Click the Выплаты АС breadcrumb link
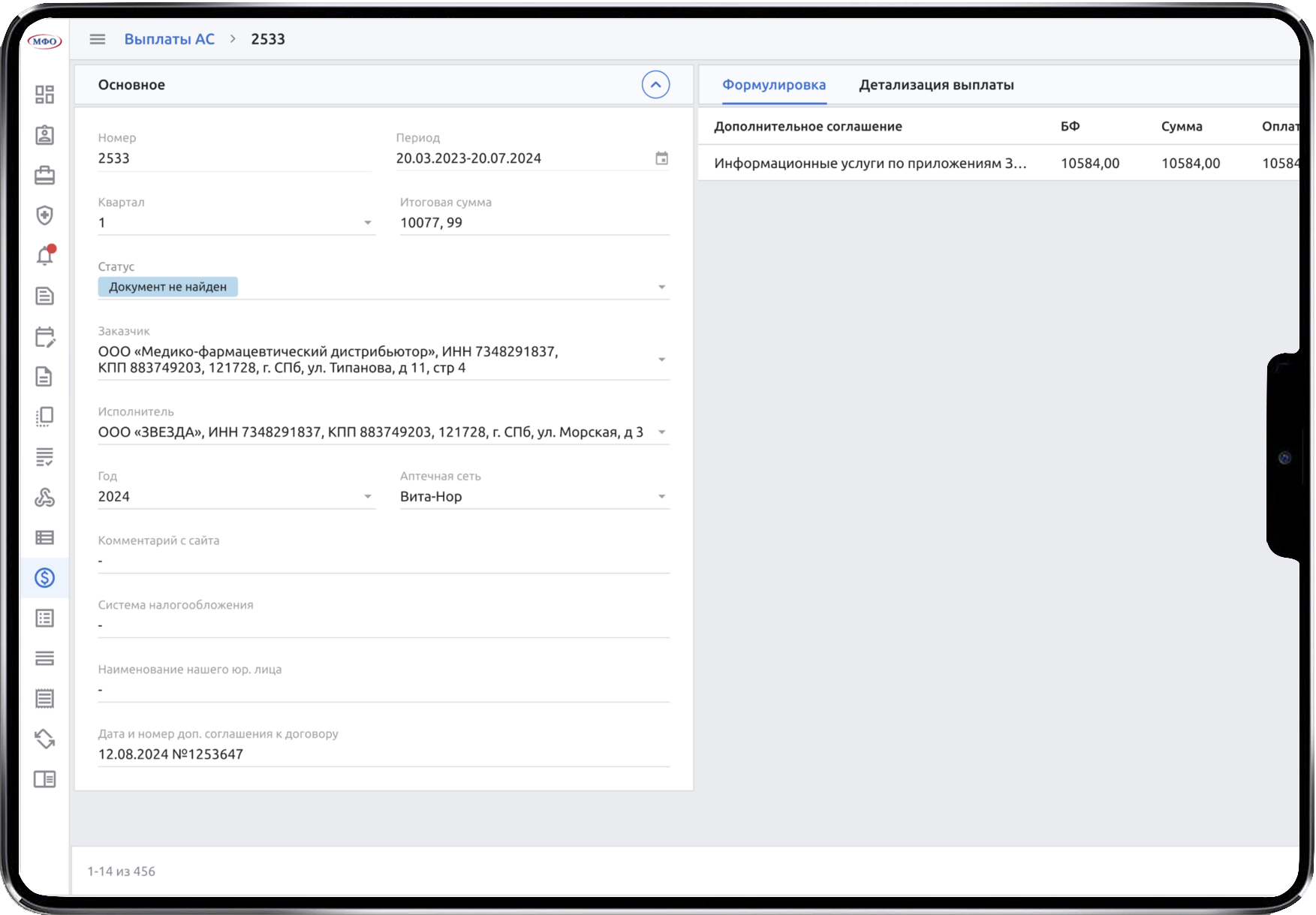This screenshot has width=1316, height=915. click(x=170, y=38)
